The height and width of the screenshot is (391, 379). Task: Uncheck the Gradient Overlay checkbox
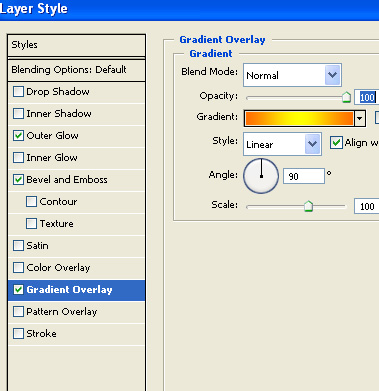coord(18,290)
